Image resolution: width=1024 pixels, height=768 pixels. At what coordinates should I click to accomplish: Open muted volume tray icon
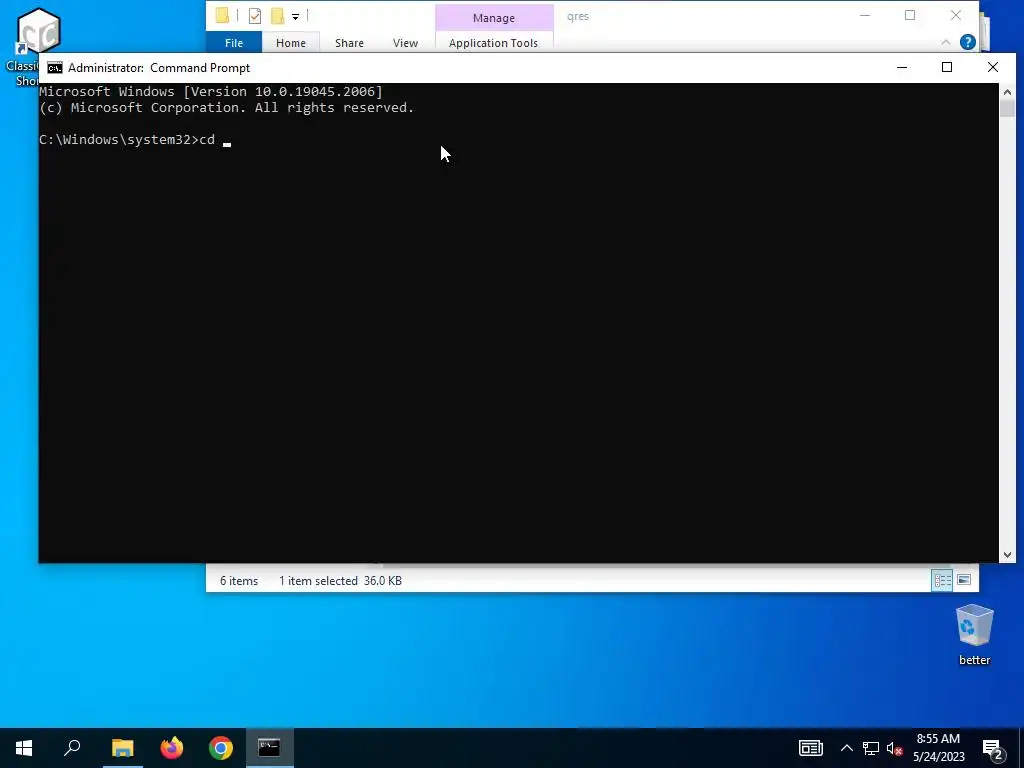[895, 748]
